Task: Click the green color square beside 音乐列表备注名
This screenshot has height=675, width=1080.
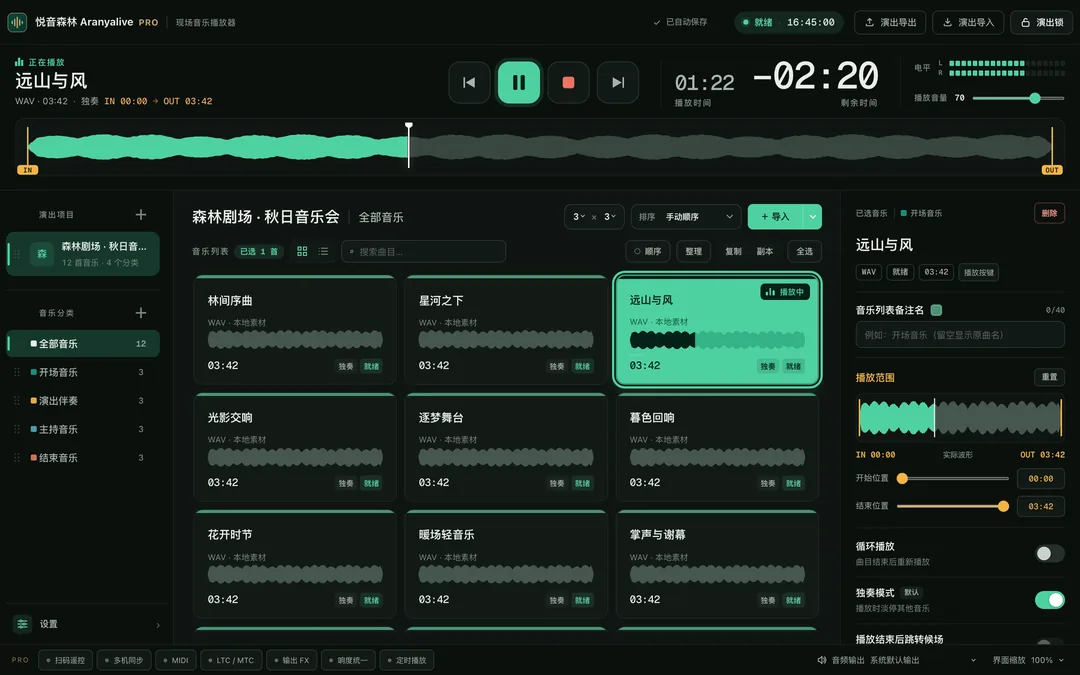Action: click(x=936, y=310)
